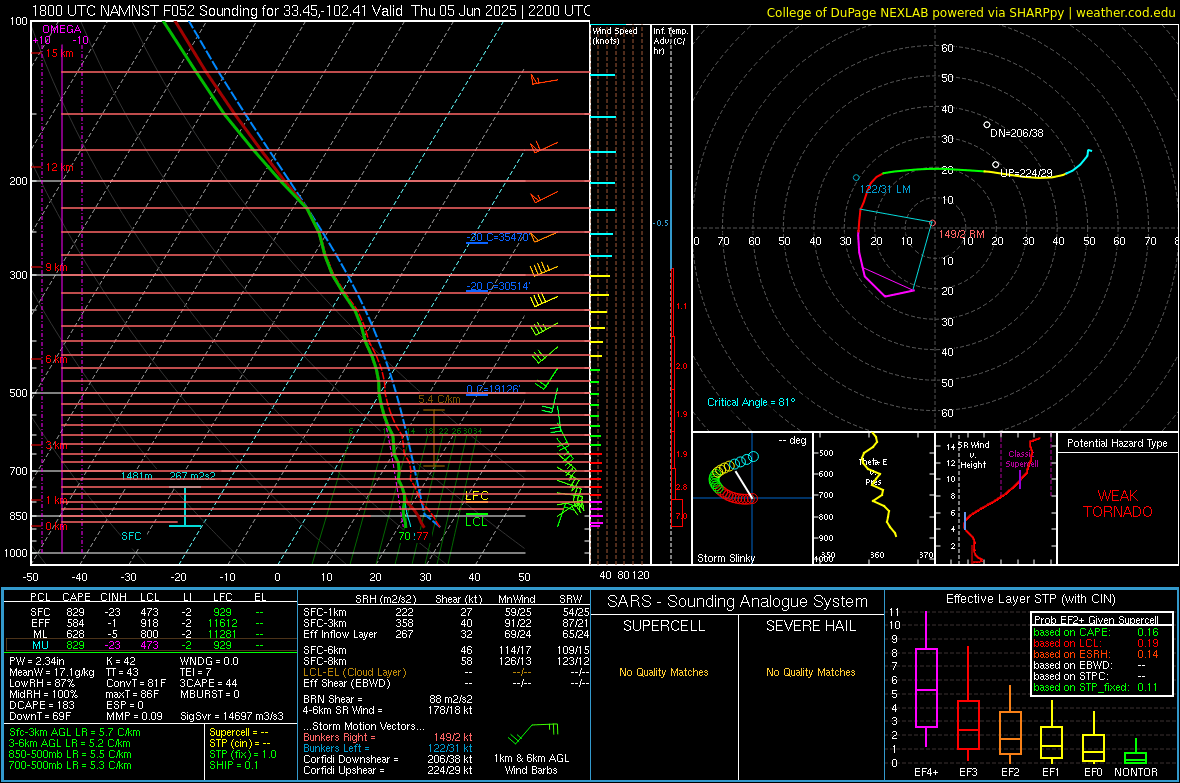
Task: Select the ML parcel row
Action: pos(149,634)
